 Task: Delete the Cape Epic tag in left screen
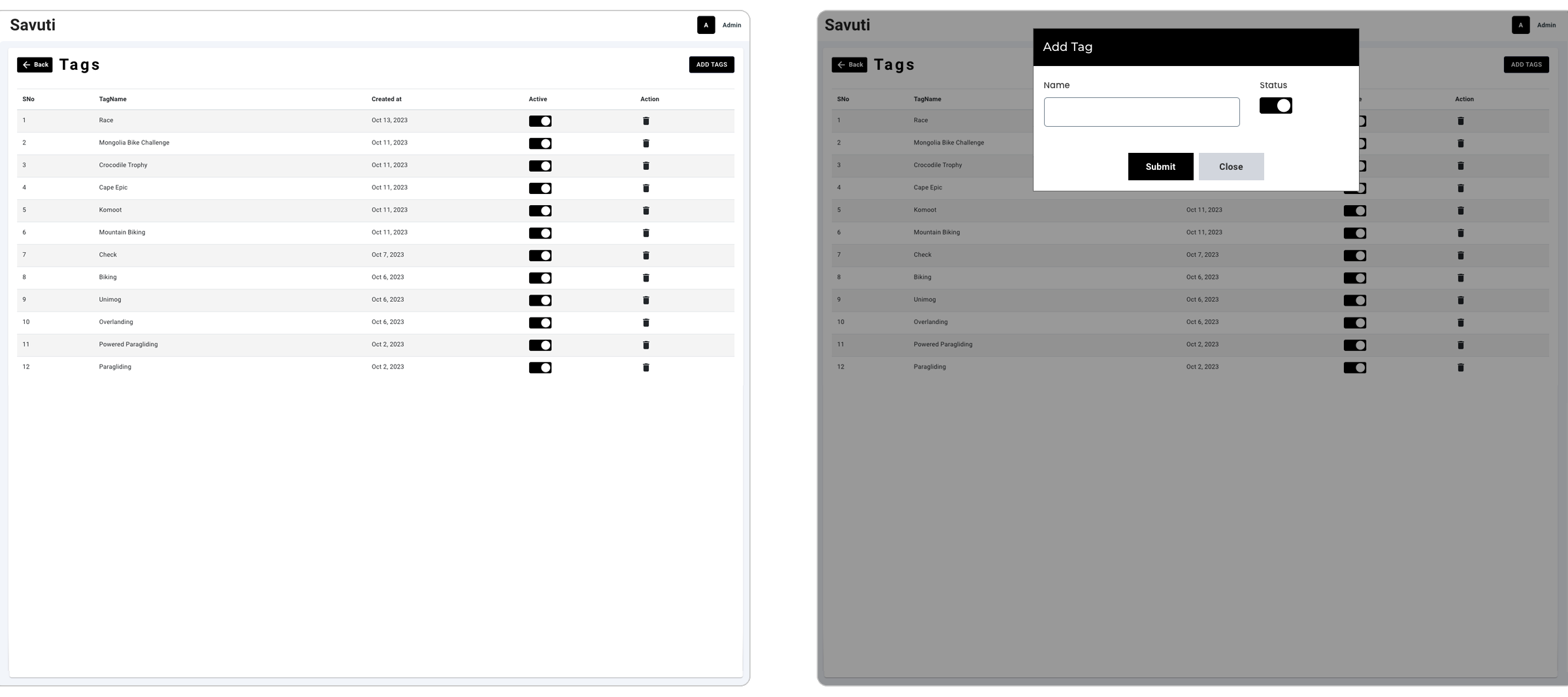pyautogui.click(x=645, y=188)
